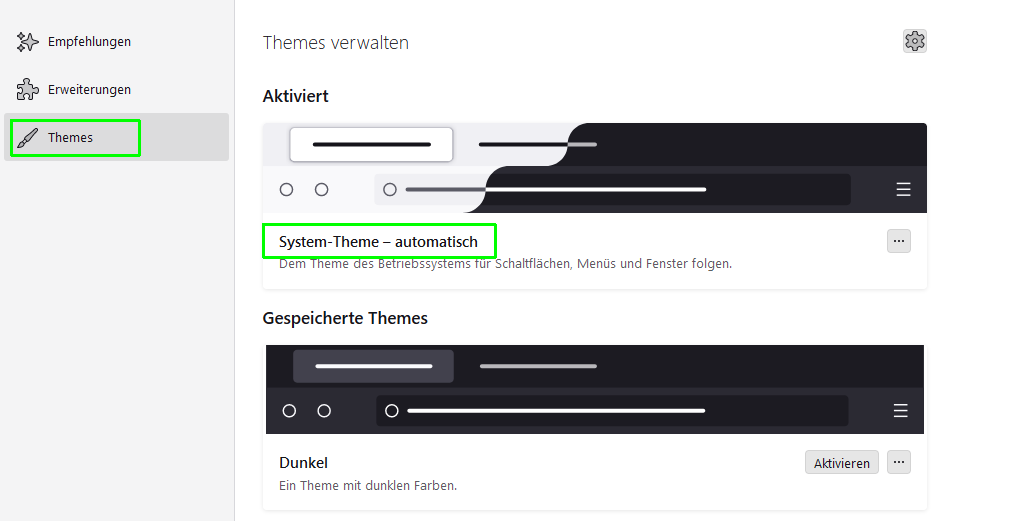Switch to the Erweiterungen sidebar label
The width and height of the screenshot is (1022, 521).
coord(89,90)
